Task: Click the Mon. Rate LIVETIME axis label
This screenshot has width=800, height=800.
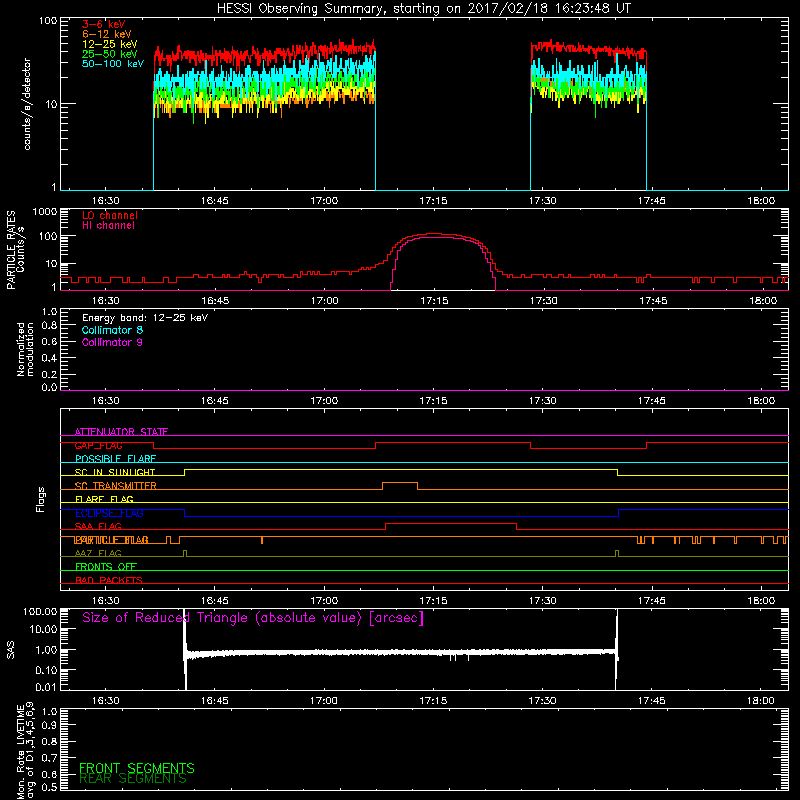Action: tap(25, 750)
